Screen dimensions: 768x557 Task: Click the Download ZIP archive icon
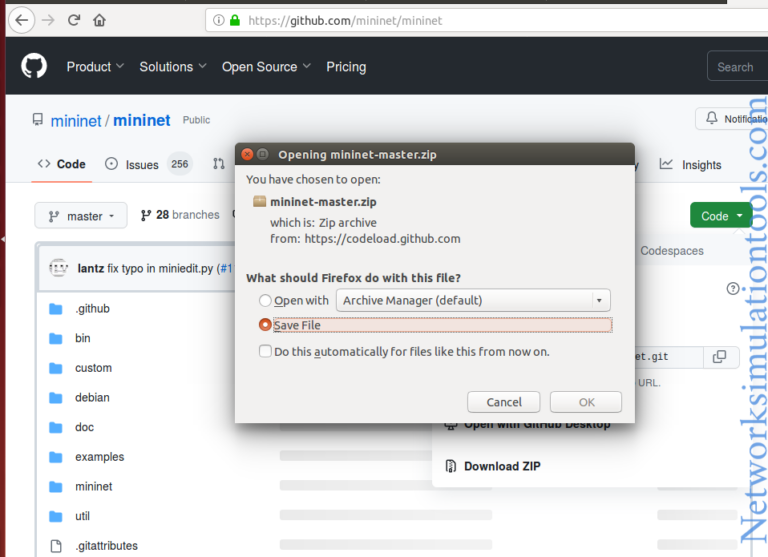tap(450, 466)
